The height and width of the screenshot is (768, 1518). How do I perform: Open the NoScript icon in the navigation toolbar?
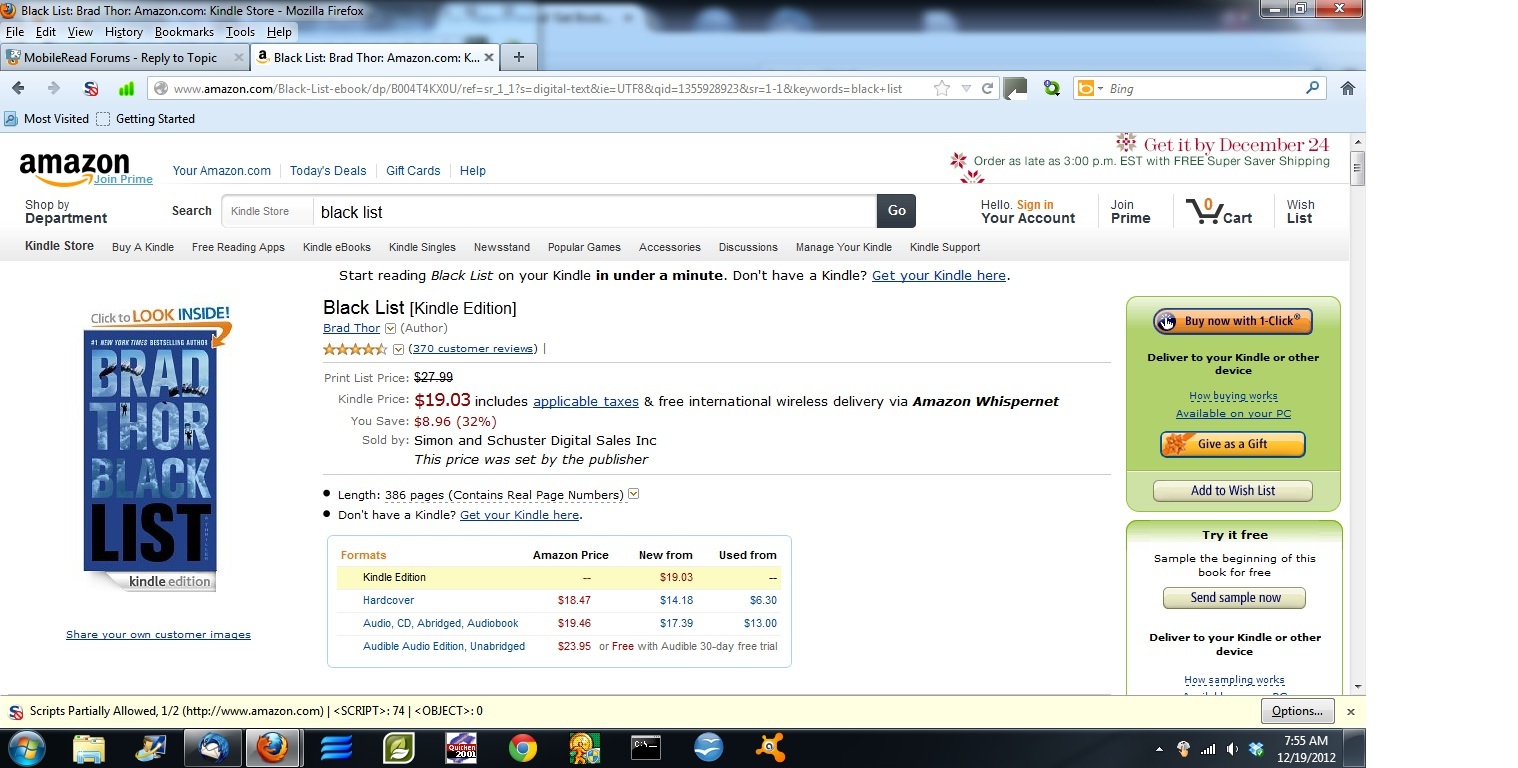pos(91,89)
